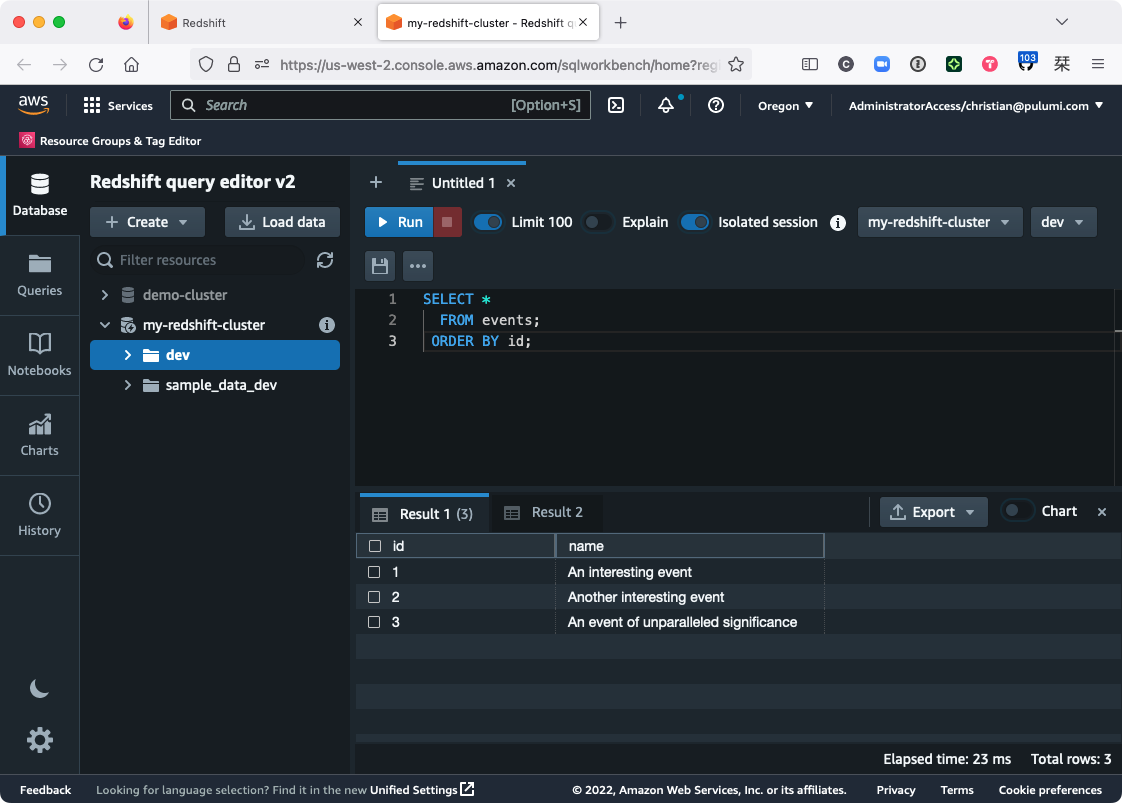Image resolution: width=1122 pixels, height=803 pixels.
Task: Open the Privacy link
Action: pyautogui.click(x=896, y=789)
